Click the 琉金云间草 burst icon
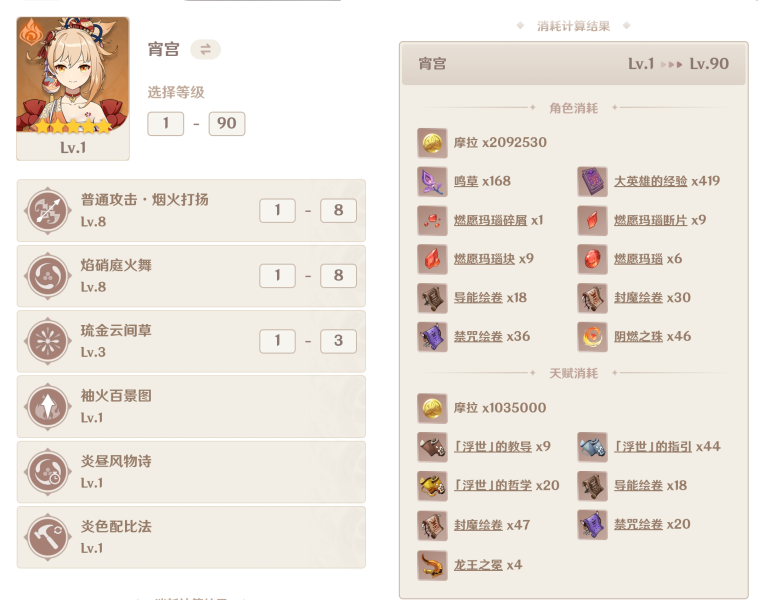 48,341
